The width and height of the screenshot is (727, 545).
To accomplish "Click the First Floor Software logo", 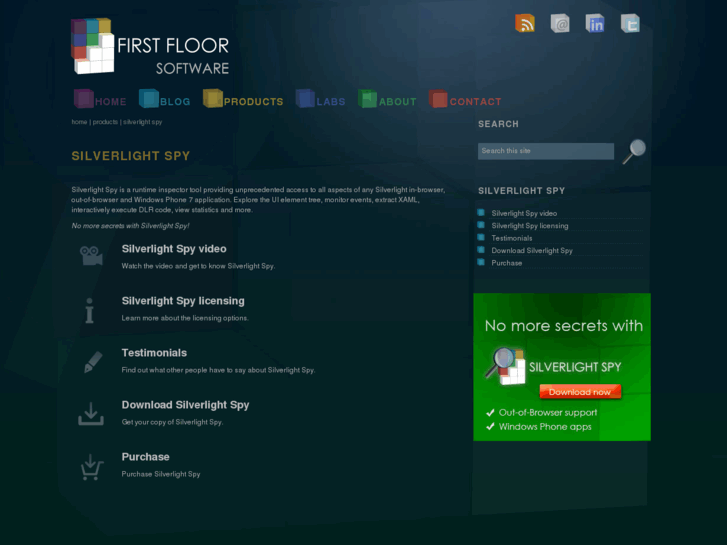I will coord(150,46).
